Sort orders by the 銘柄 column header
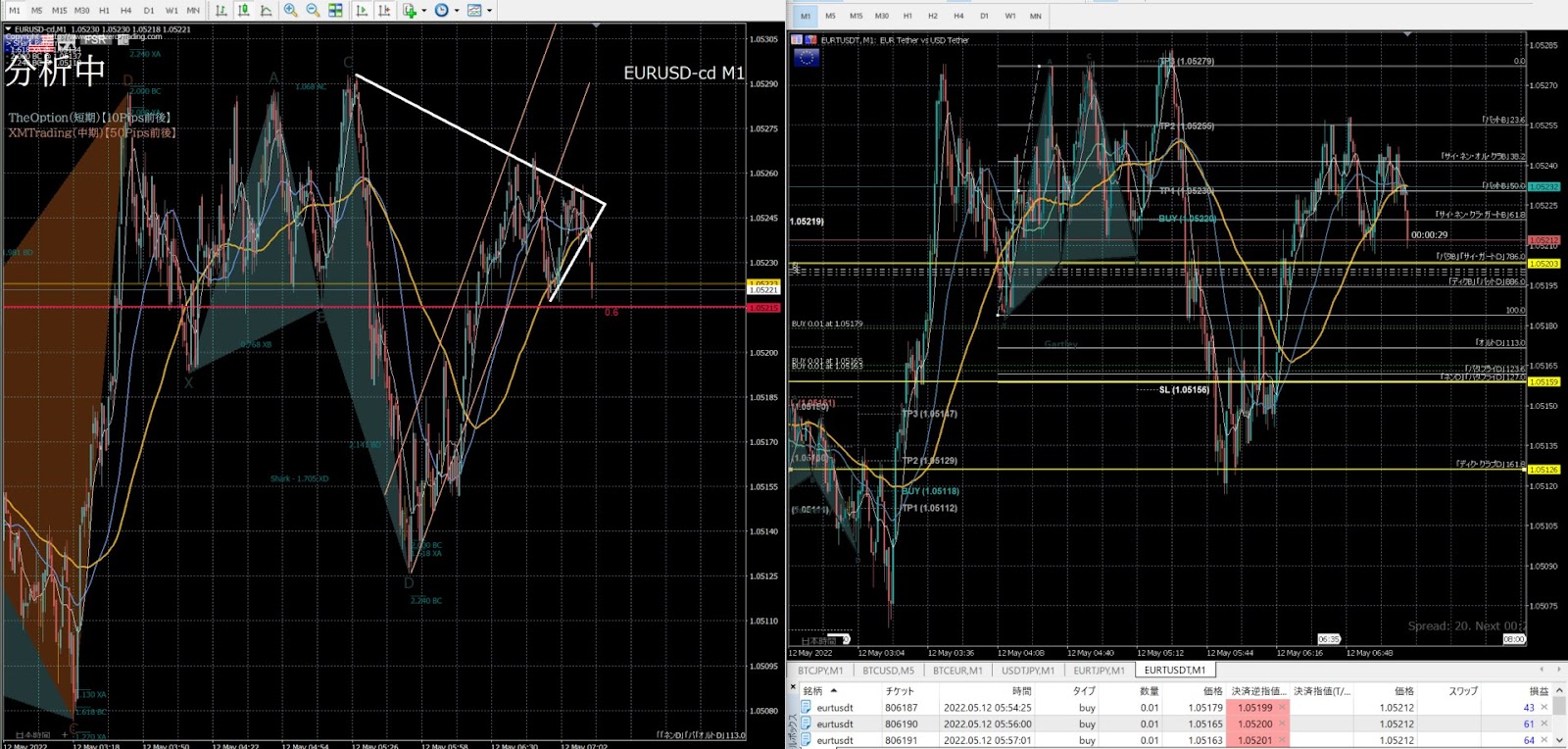Image resolution: width=1568 pixels, height=749 pixels. 813,690
